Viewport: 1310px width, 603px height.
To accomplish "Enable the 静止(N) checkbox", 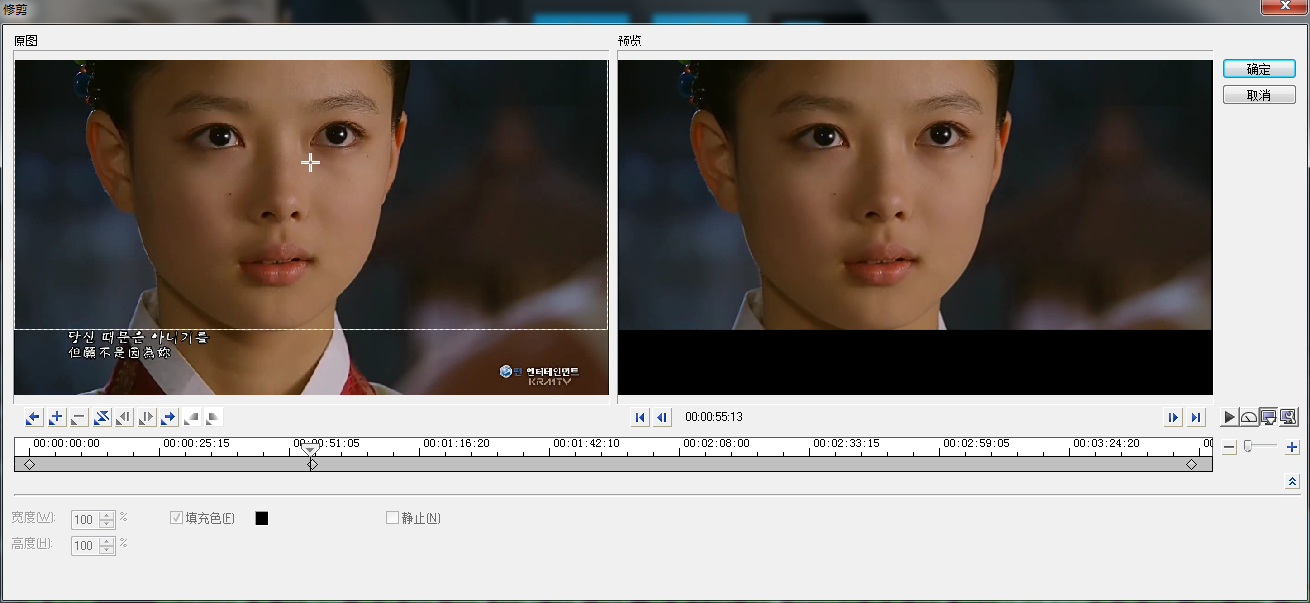I will pos(393,518).
